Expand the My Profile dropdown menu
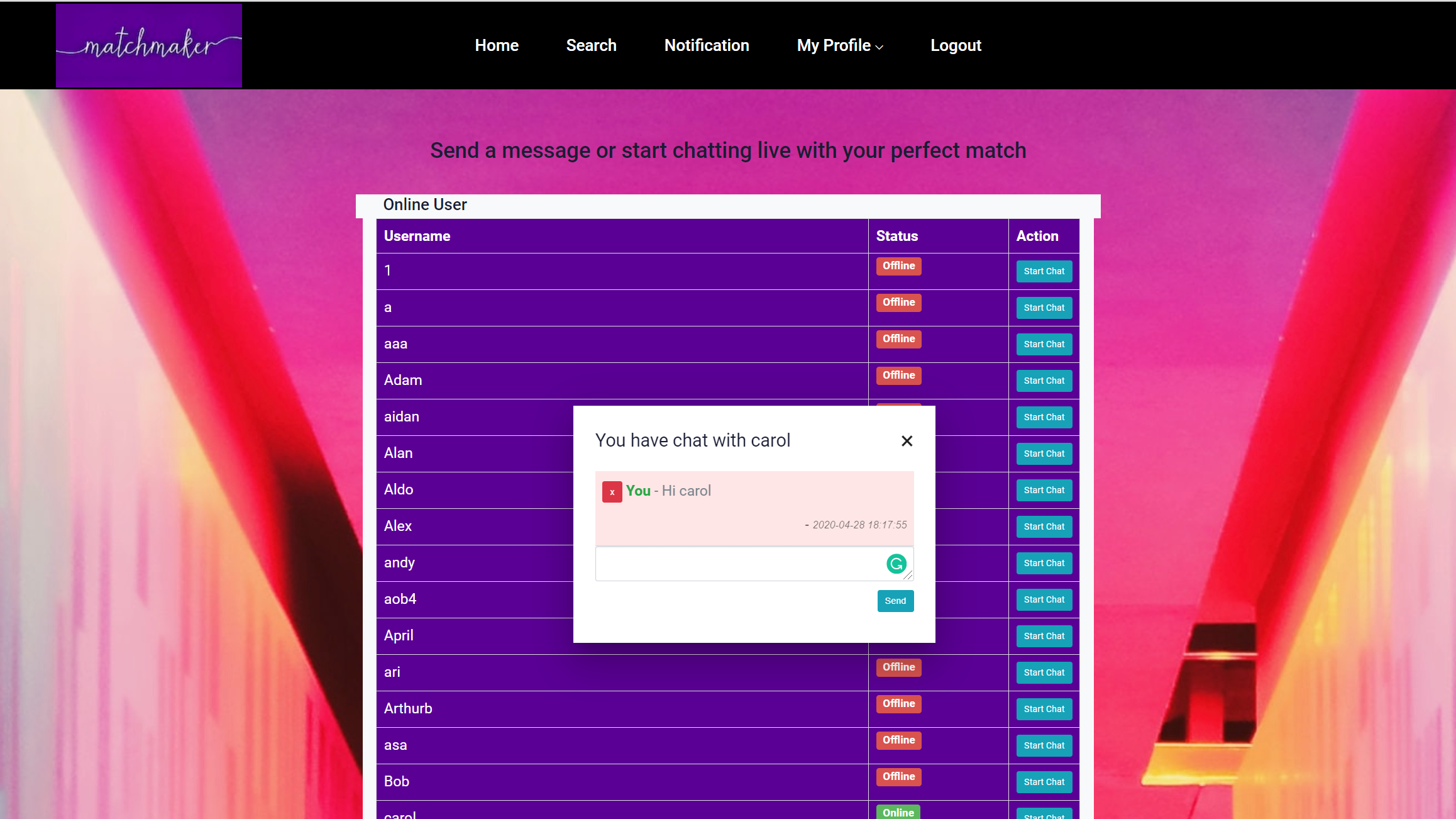Viewport: 1456px width, 819px height. [840, 45]
